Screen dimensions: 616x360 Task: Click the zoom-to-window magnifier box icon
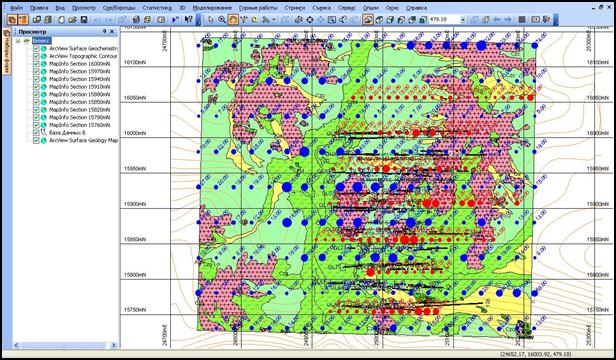[332, 19]
